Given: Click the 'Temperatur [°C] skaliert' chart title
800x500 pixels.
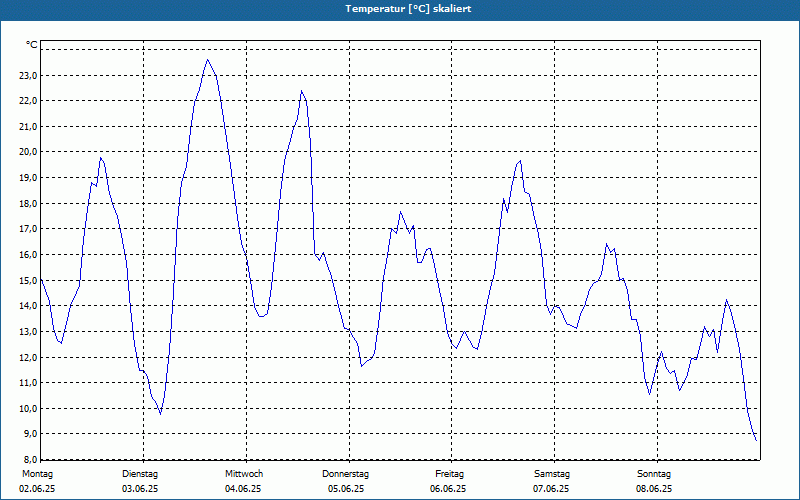Looking at the screenshot, I should [408, 9].
